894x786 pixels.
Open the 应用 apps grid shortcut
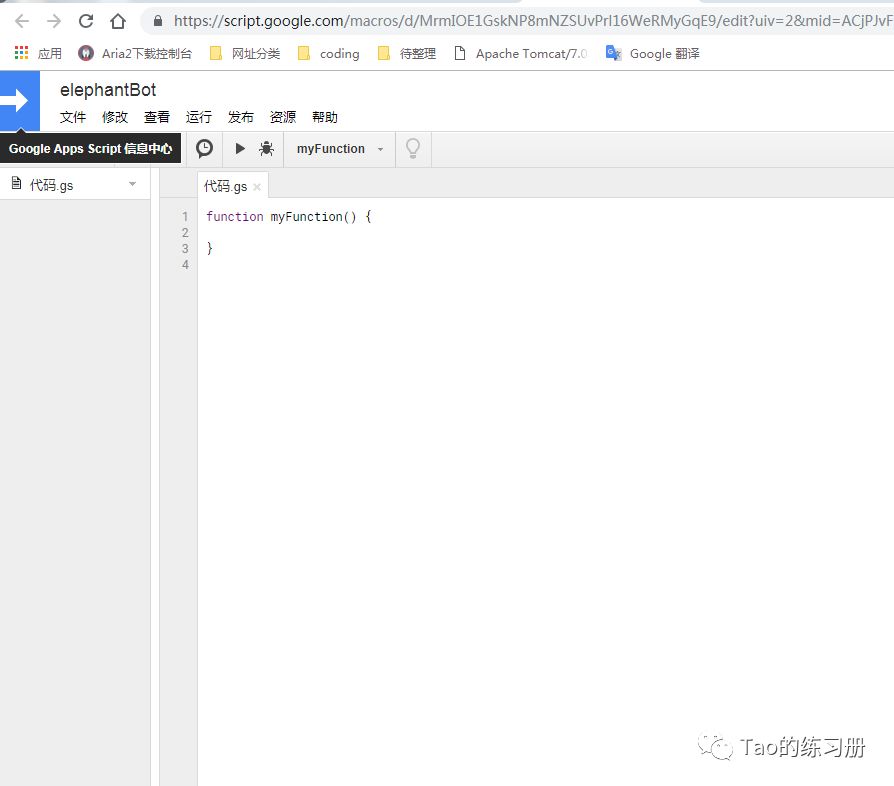38,54
